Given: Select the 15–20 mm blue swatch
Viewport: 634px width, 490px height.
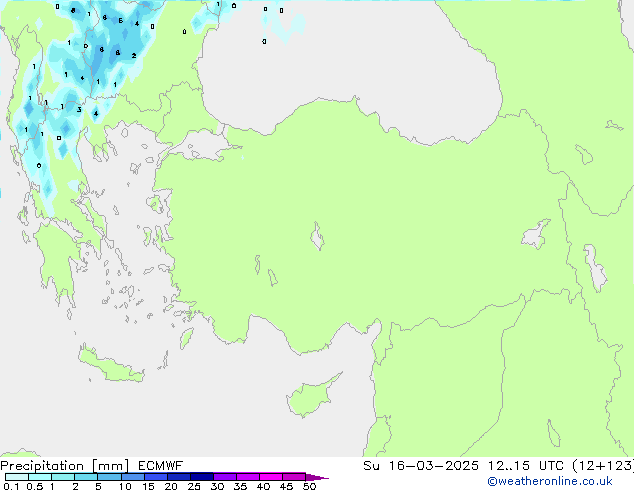Looking at the screenshot, I should point(155,477).
